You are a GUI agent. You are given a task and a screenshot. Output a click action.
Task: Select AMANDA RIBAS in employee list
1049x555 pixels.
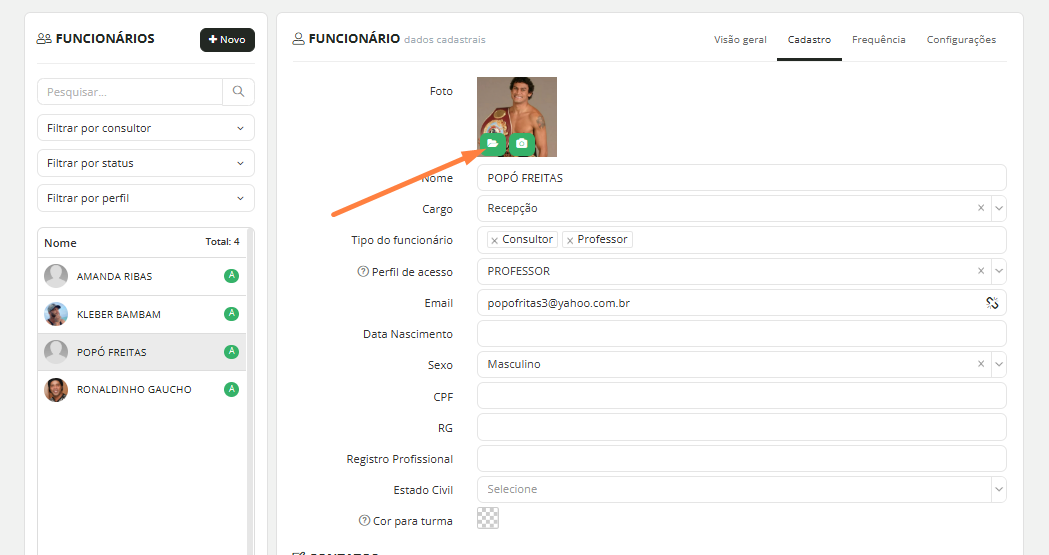pyautogui.click(x=142, y=276)
